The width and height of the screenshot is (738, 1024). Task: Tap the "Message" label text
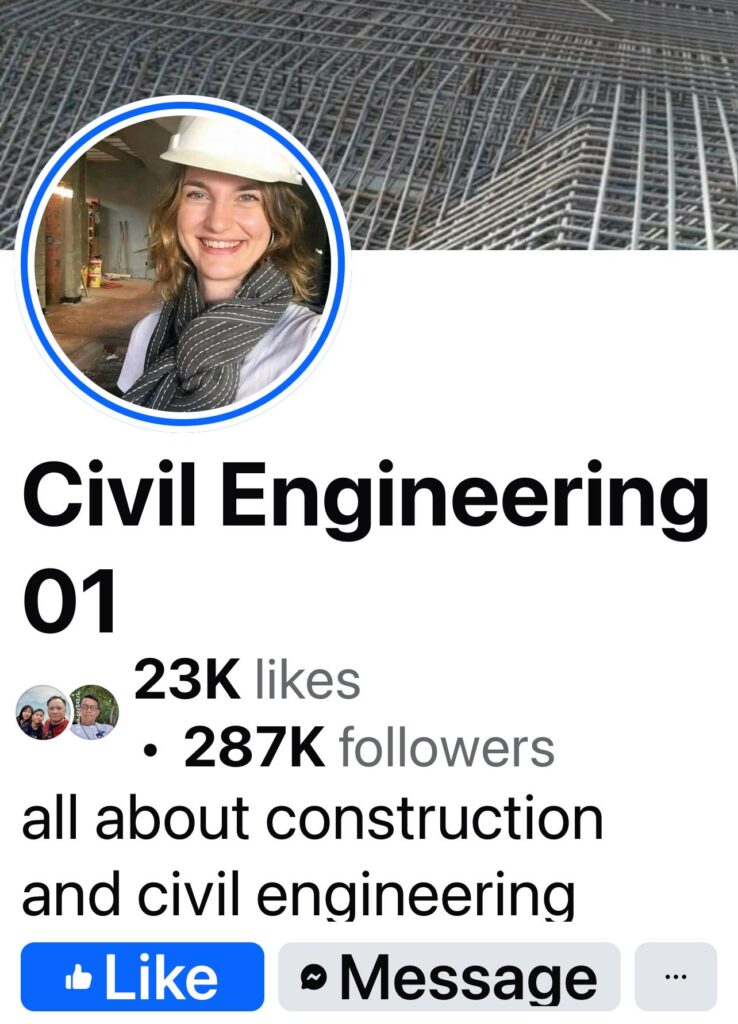(x=468, y=978)
